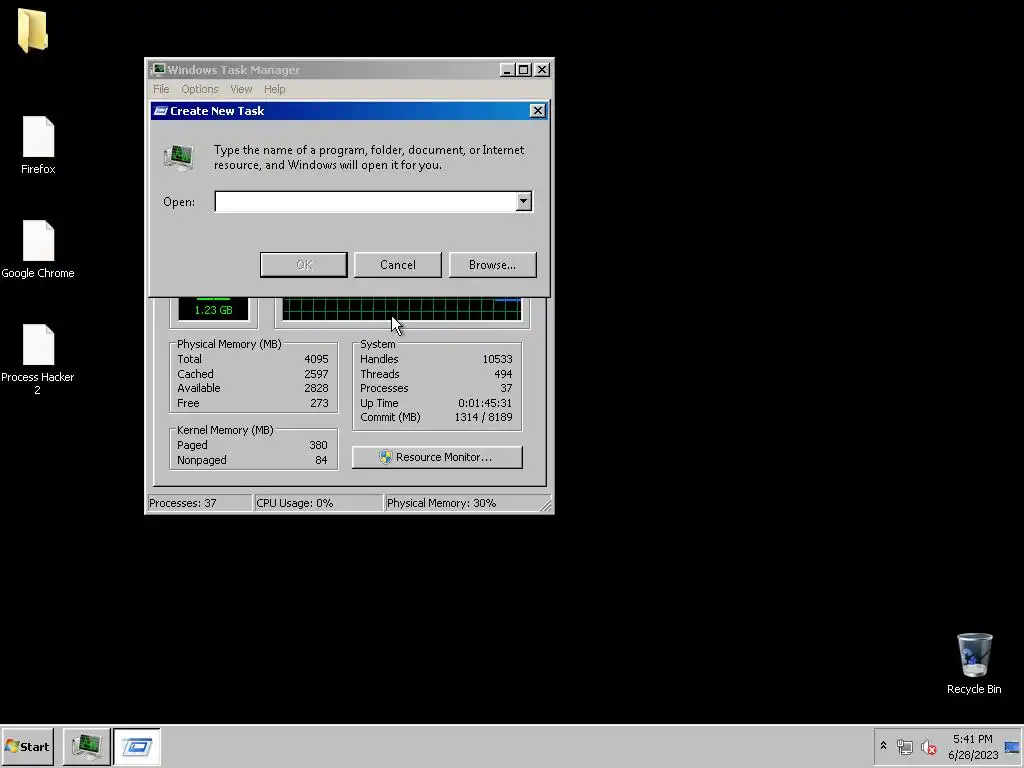Open Resource Monitor from Task Manager
The image size is (1024, 768).
pyautogui.click(x=437, y=457)
